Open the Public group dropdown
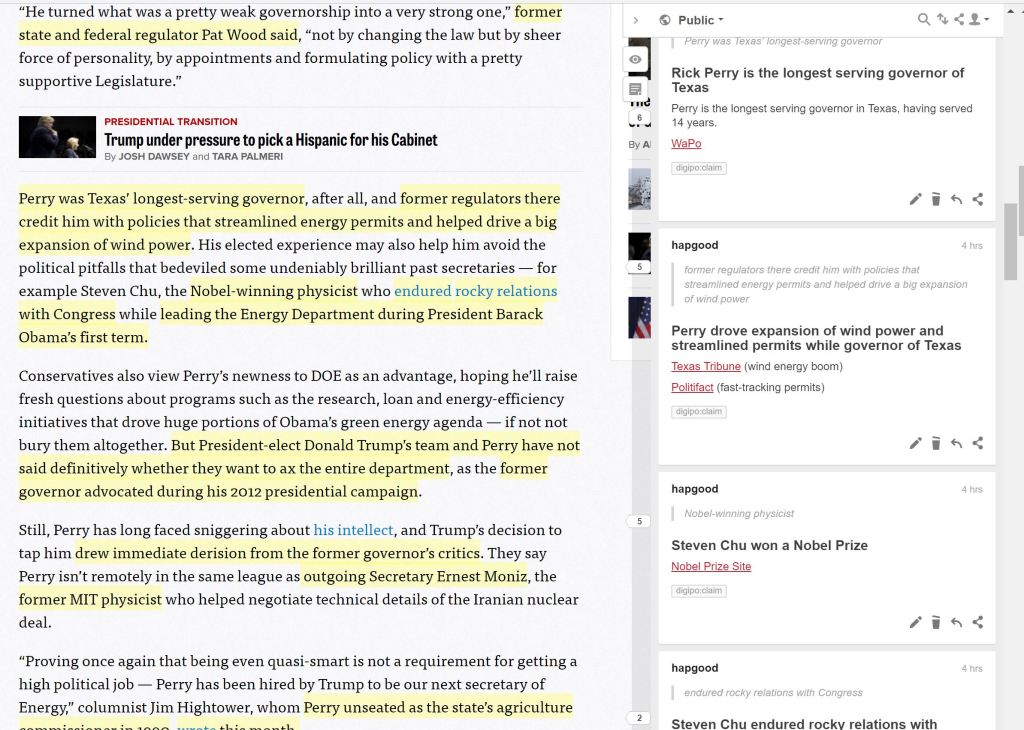Viewport: 1024px width, 730px height. pos(699,20)
